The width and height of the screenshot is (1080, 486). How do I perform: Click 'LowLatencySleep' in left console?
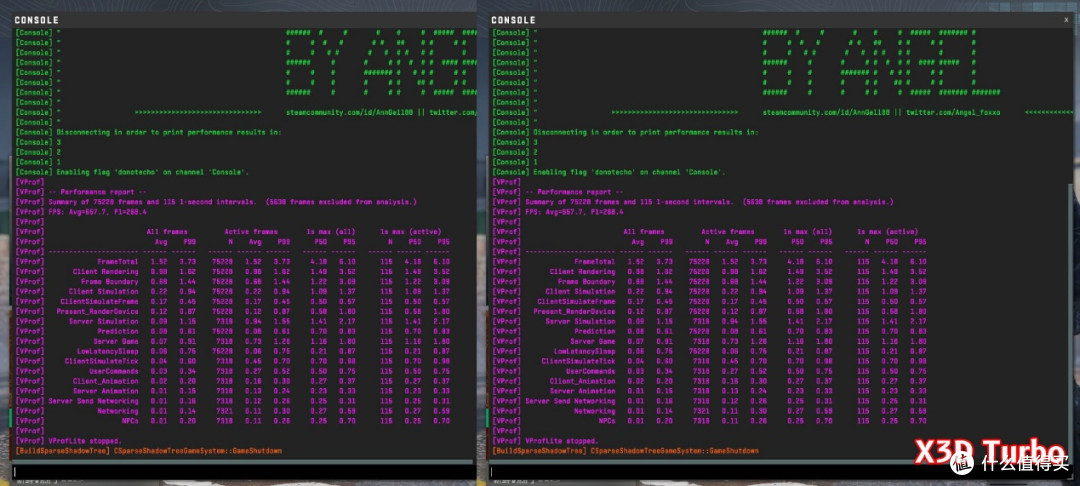[x=107, y=351]
